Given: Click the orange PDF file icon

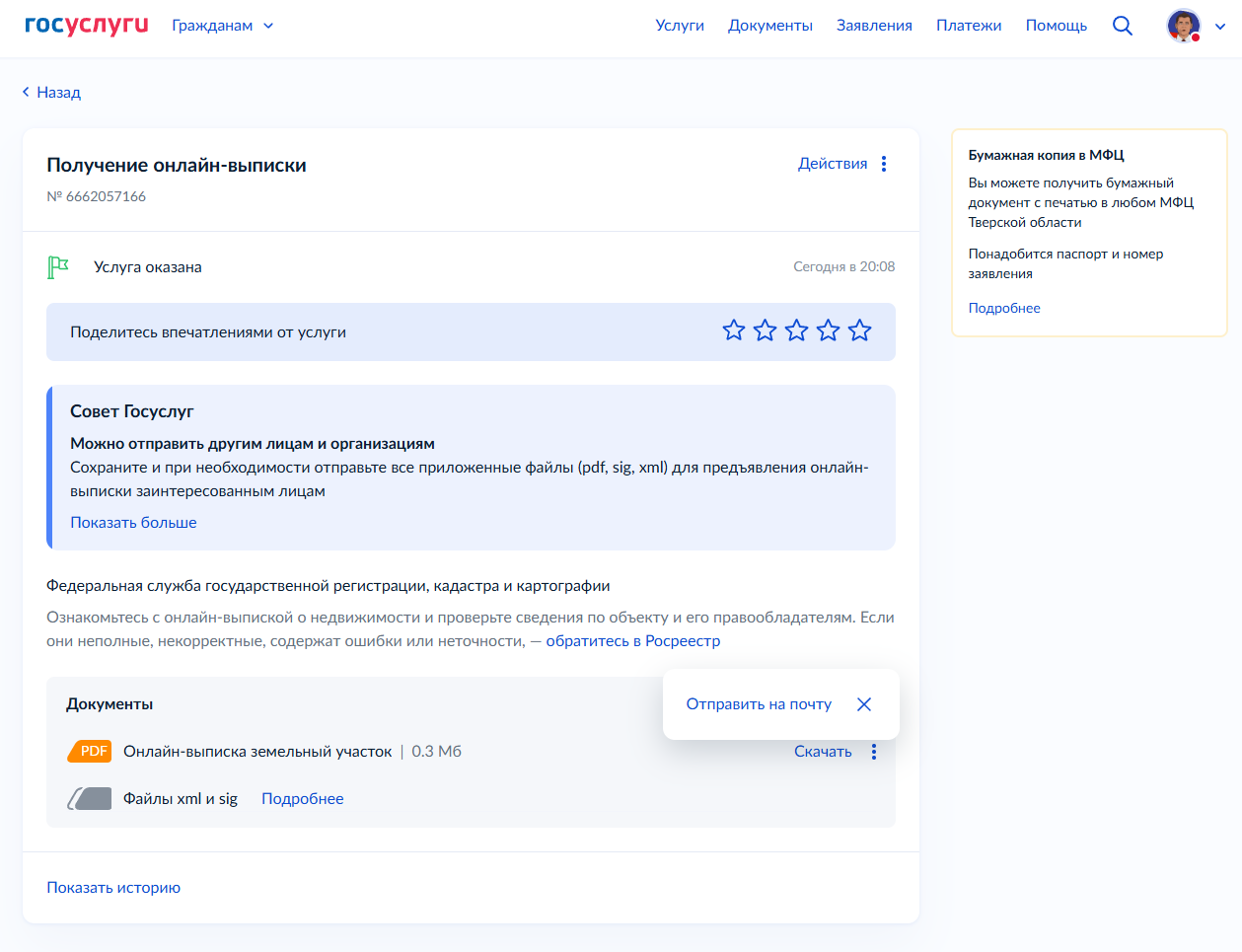Looking at the screenshot, I should coord(90,752).
